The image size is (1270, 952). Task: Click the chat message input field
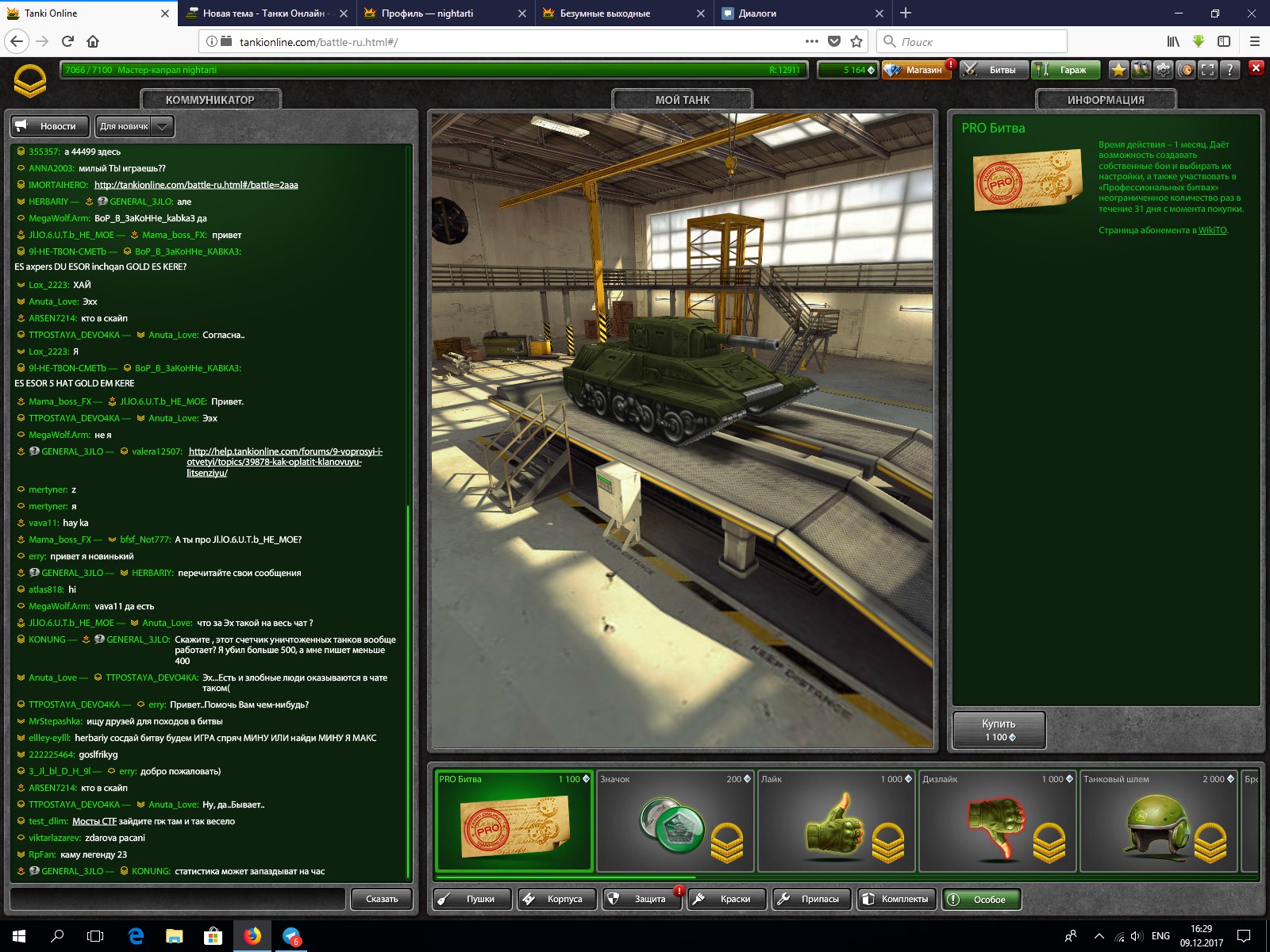(178, 899)
